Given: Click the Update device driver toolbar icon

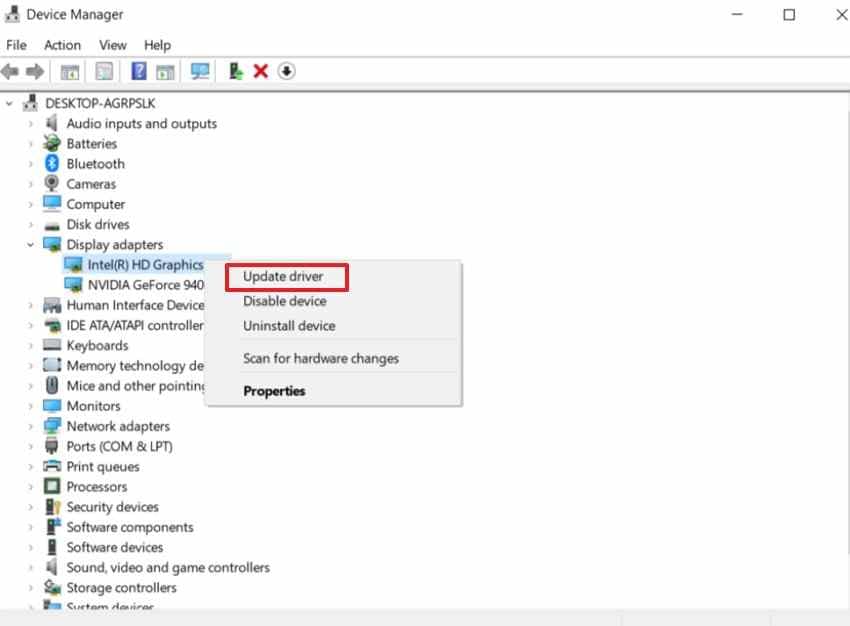Looking at the screenshot, I should [235, 71].
